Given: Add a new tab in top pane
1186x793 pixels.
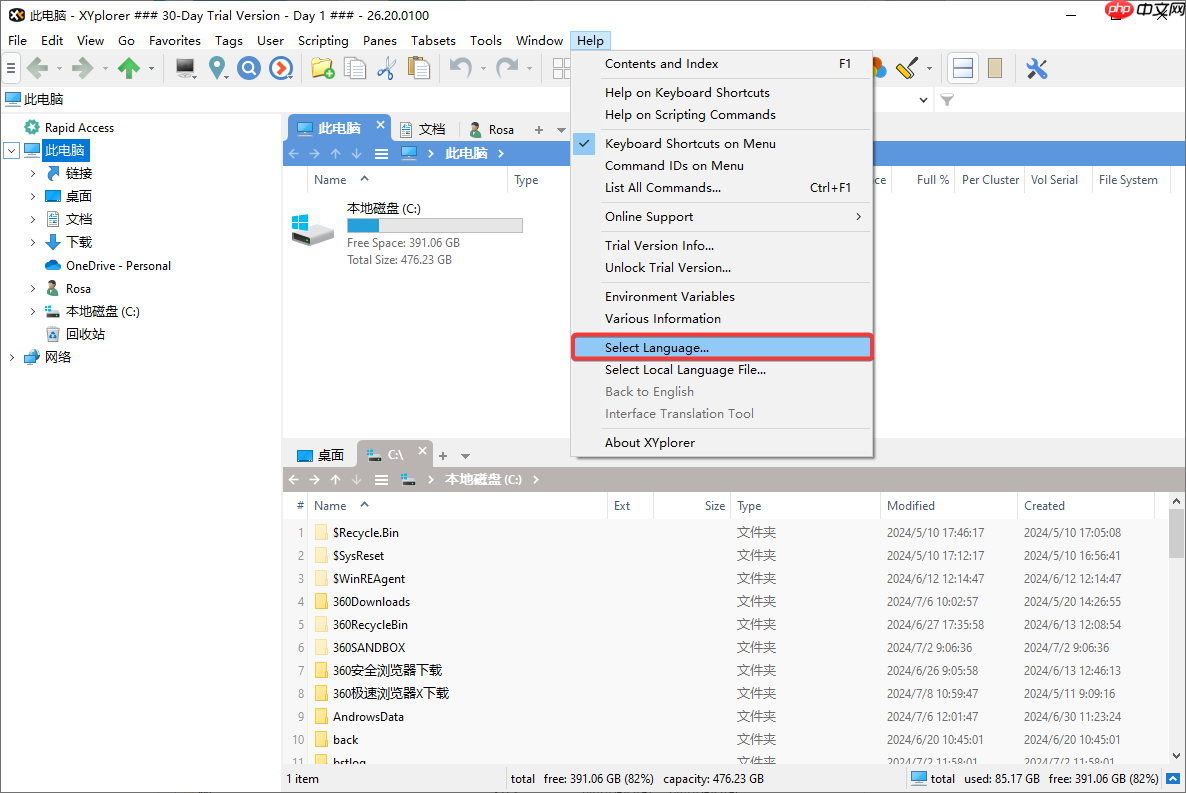Looking at the screenshot, I should (x=539, y=130).
